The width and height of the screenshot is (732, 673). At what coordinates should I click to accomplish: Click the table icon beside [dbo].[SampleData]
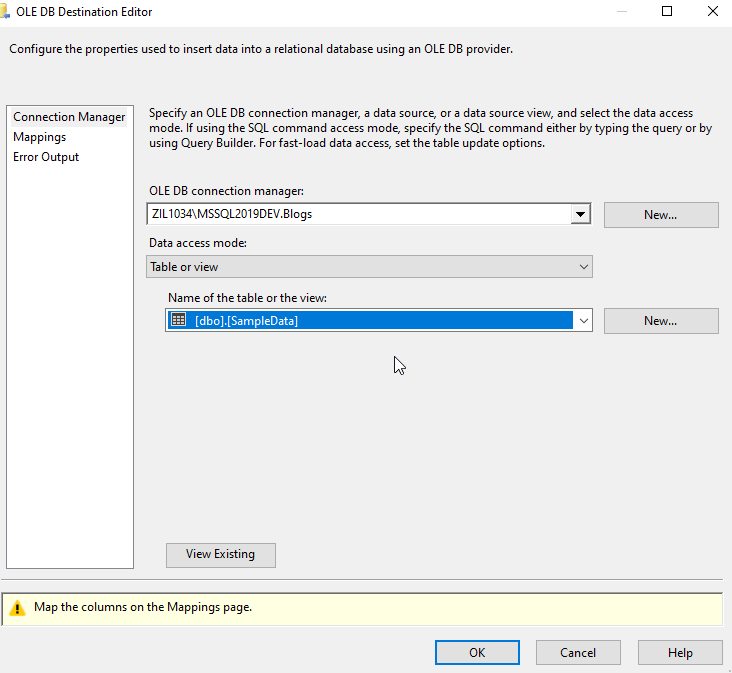[x=178, y=320]
